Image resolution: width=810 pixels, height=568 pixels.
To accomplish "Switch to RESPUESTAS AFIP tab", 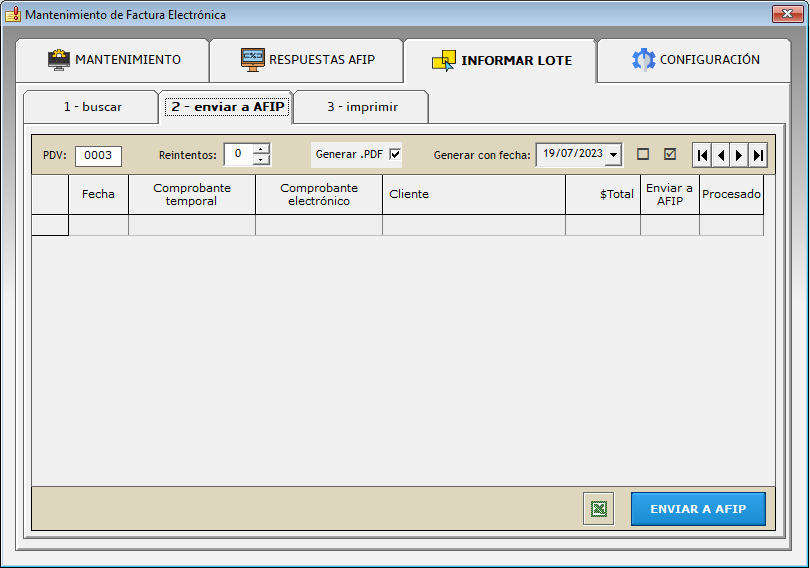I will click(x=307, y=60).
